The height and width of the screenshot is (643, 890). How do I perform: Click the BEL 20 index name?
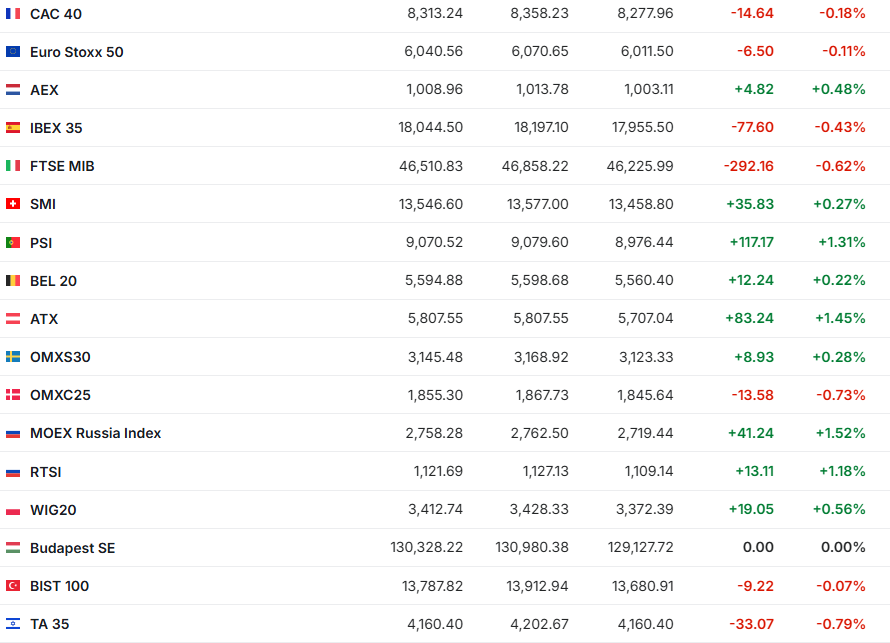[53, 281]
